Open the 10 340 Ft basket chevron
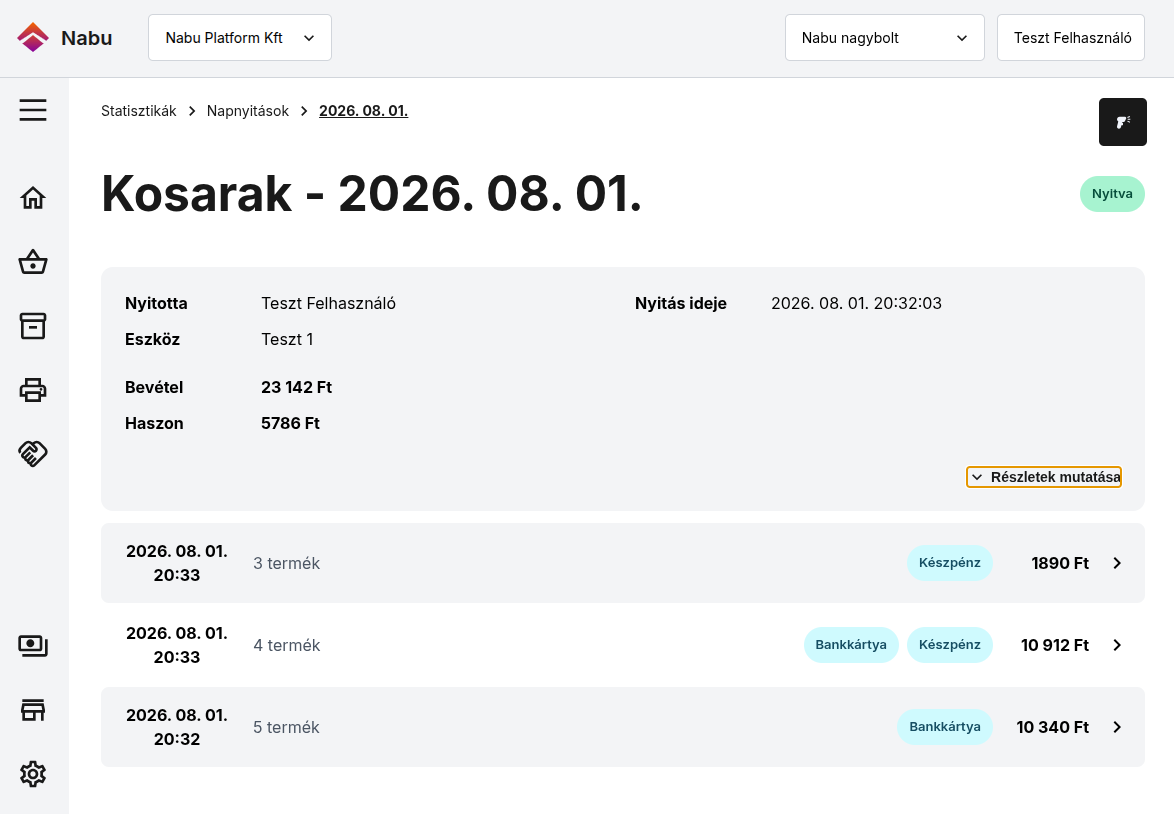The image size is (1174, 814). pyautogui.click(x=1117, y=727)
